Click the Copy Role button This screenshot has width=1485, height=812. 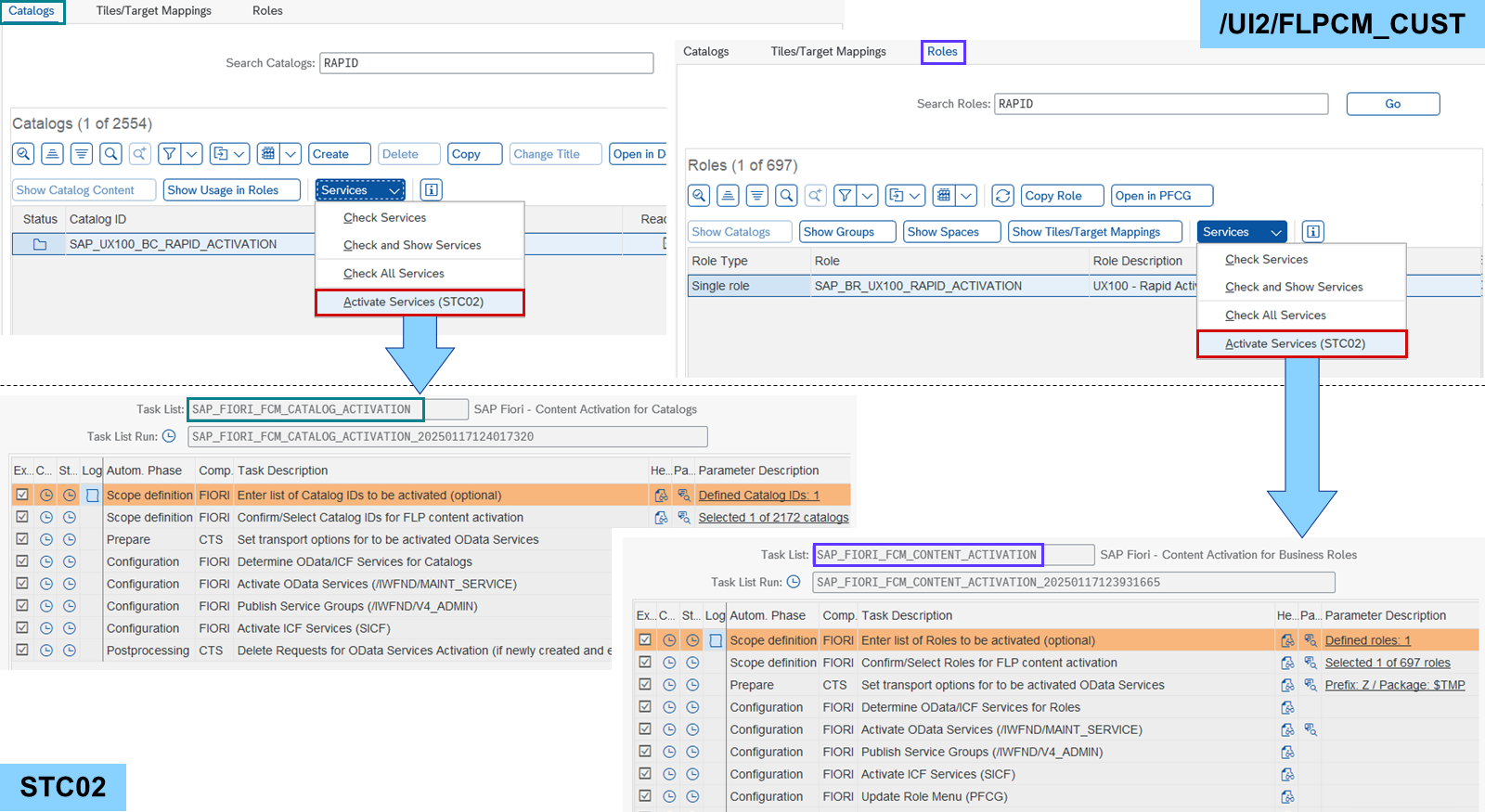[x=1063, y=196]
